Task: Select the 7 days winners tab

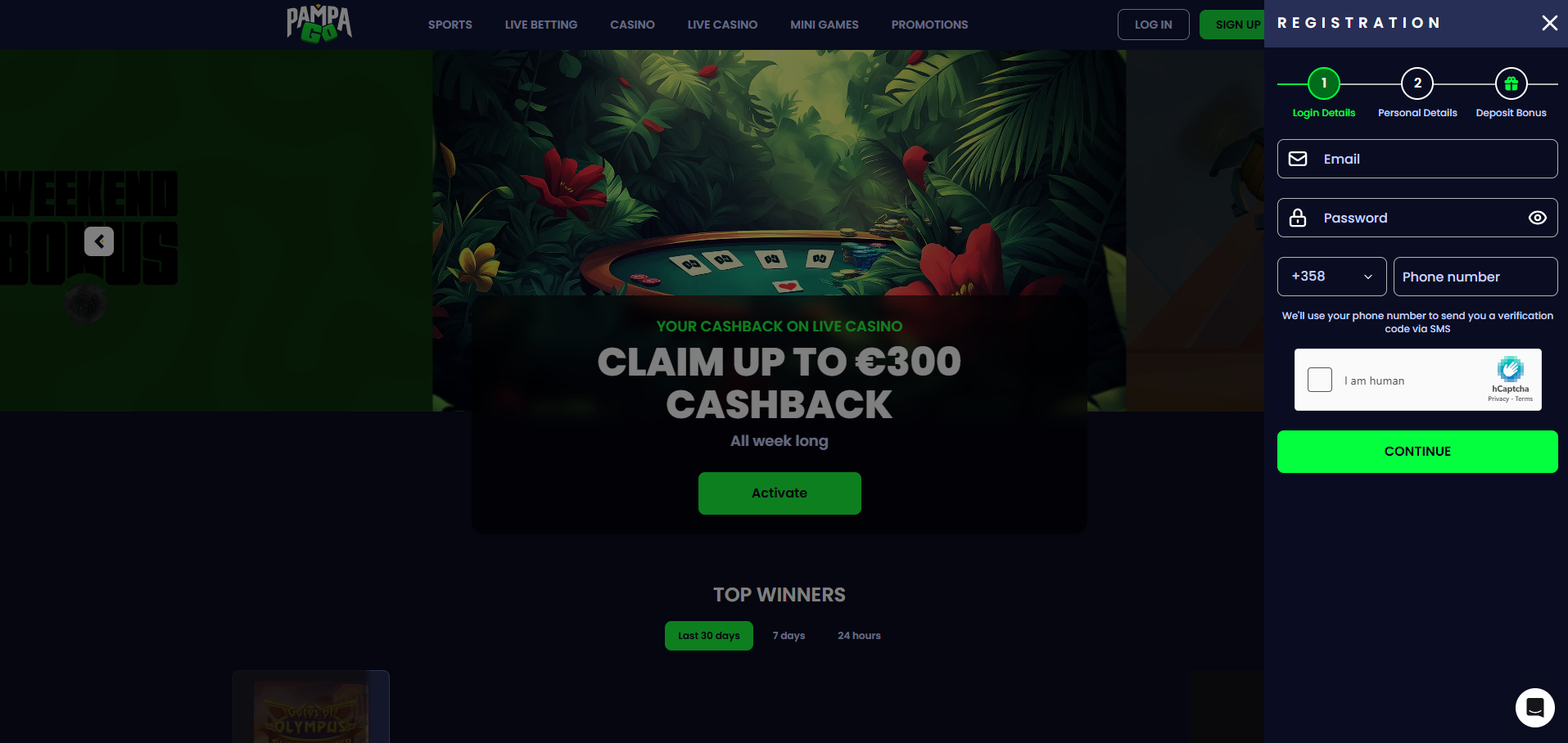Action: pyautogui.click(x=789, y=636)
